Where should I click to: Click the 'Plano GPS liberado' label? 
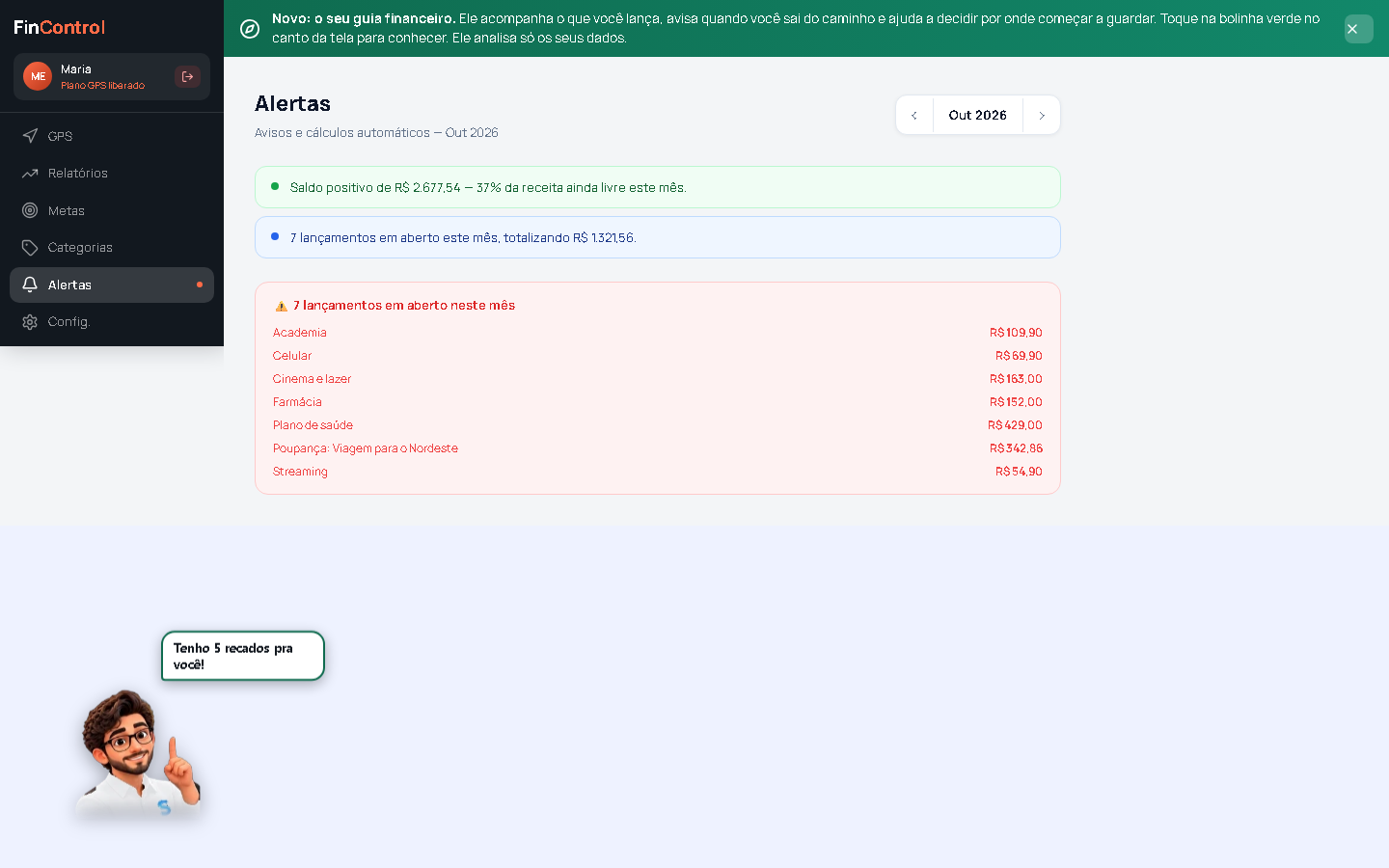click(x=102, y=86)
